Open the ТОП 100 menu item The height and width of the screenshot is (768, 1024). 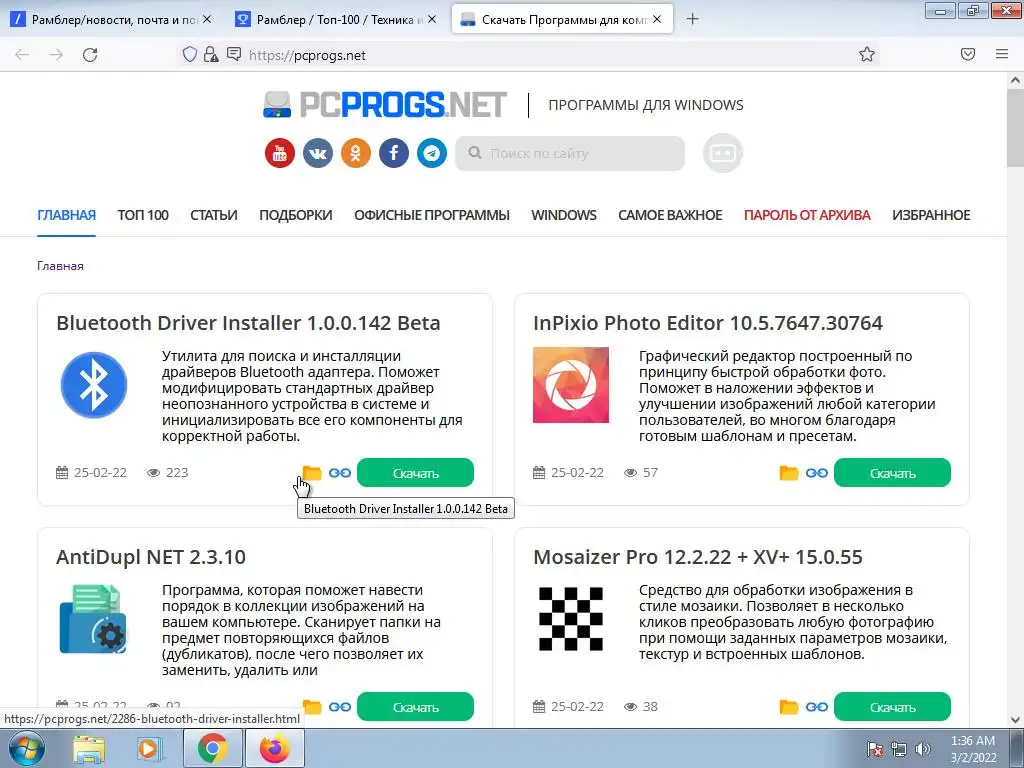[x=143, y=215]
